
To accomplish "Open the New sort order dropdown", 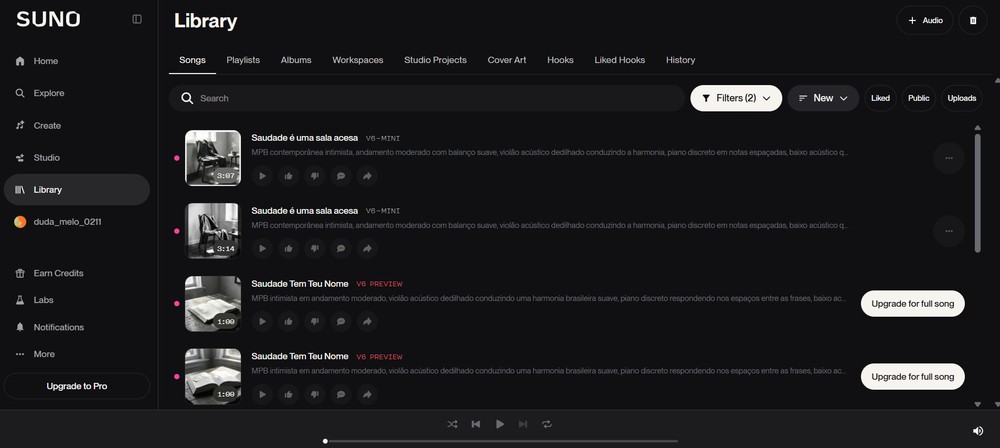I will (x=823, y=98).
